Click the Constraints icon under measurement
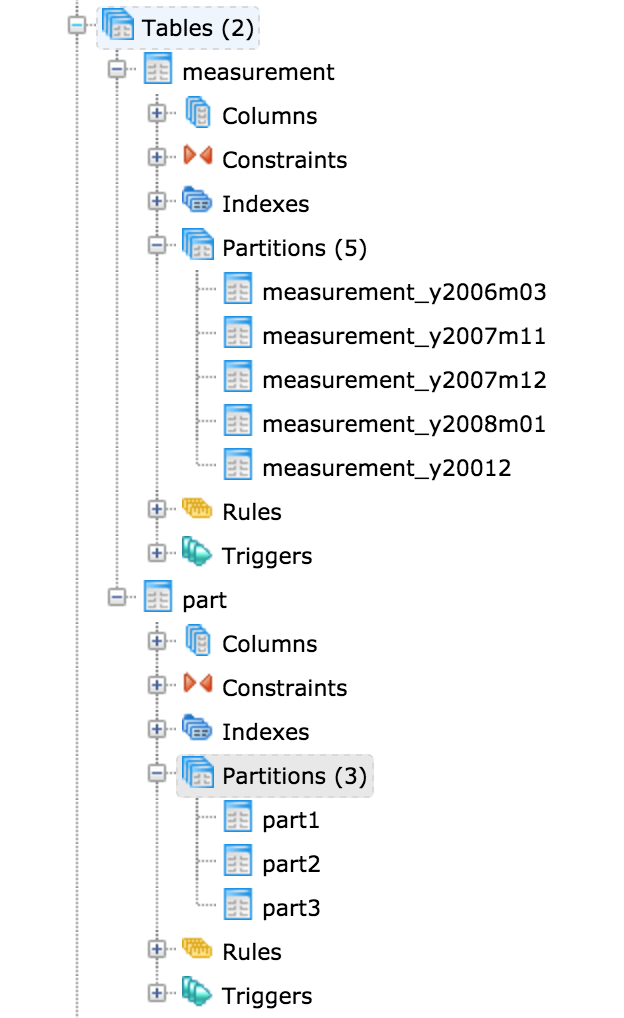 198,159
